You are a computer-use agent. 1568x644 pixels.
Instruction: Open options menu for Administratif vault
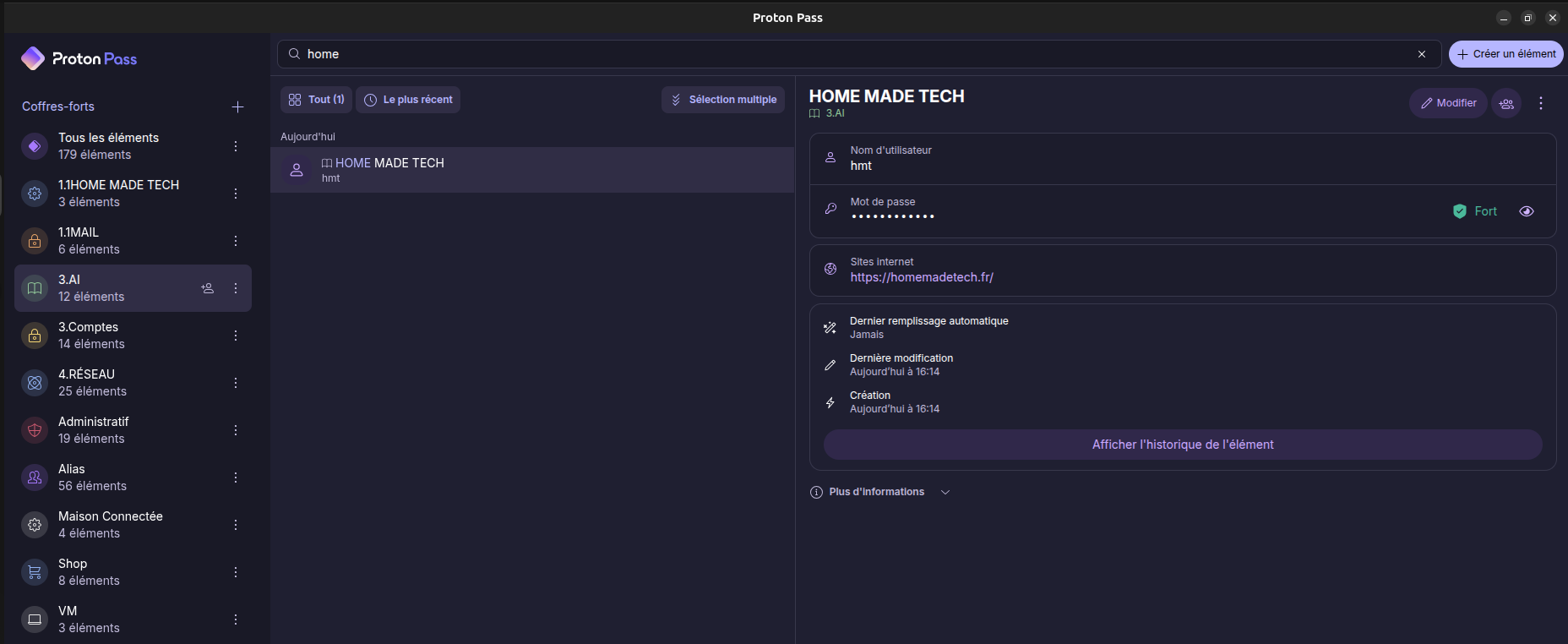tap(236, 430)
